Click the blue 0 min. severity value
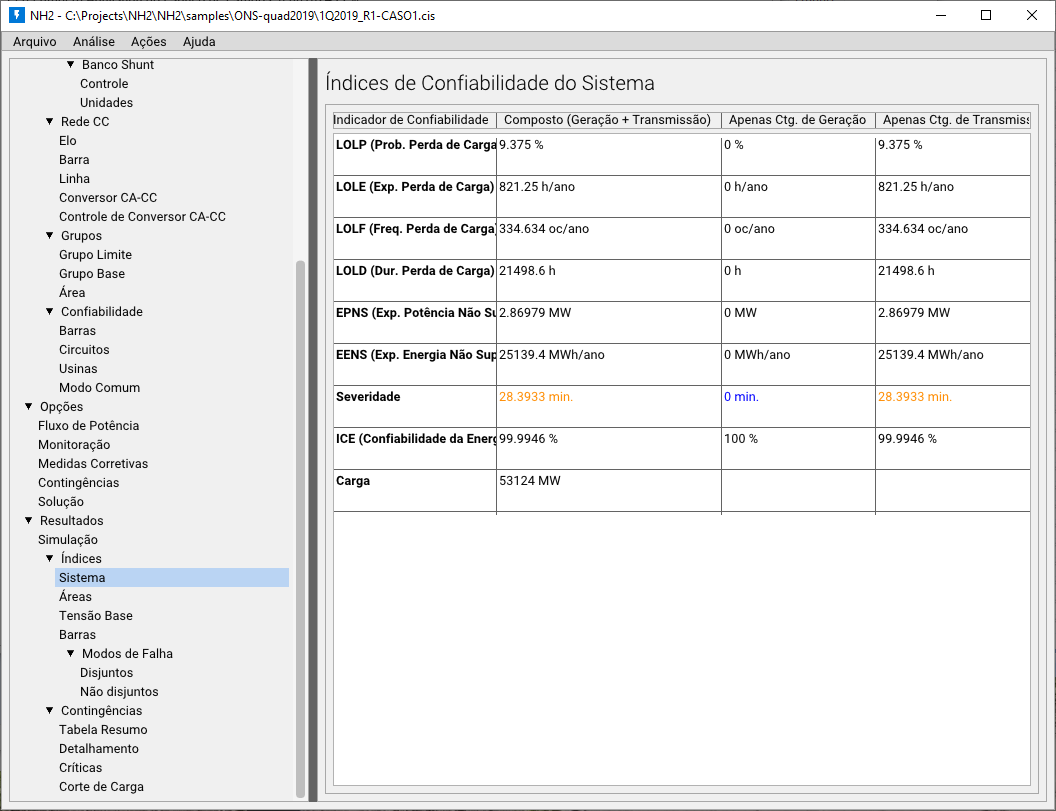The height and width of the screenshot is (811, 1056). (x=741, y=397)
